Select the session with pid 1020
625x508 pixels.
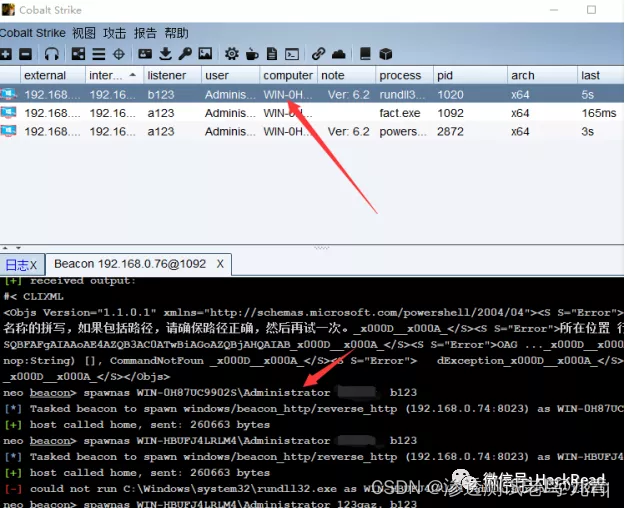click(x=312, y=95)
